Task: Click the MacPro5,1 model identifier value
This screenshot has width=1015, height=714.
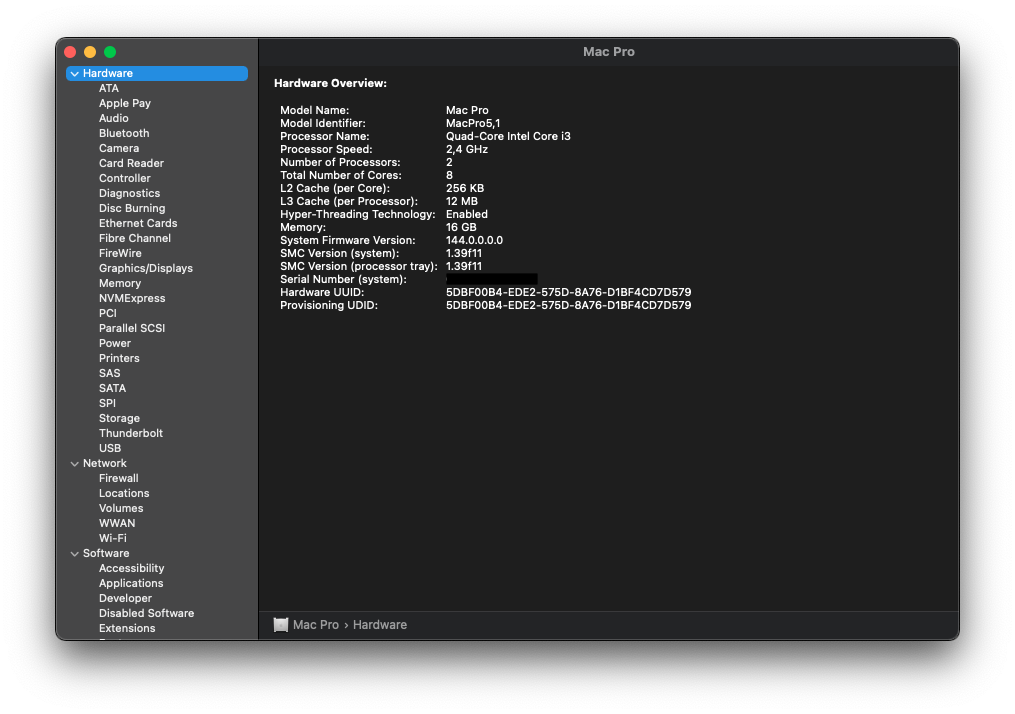Action: click(x=473, y=123)
